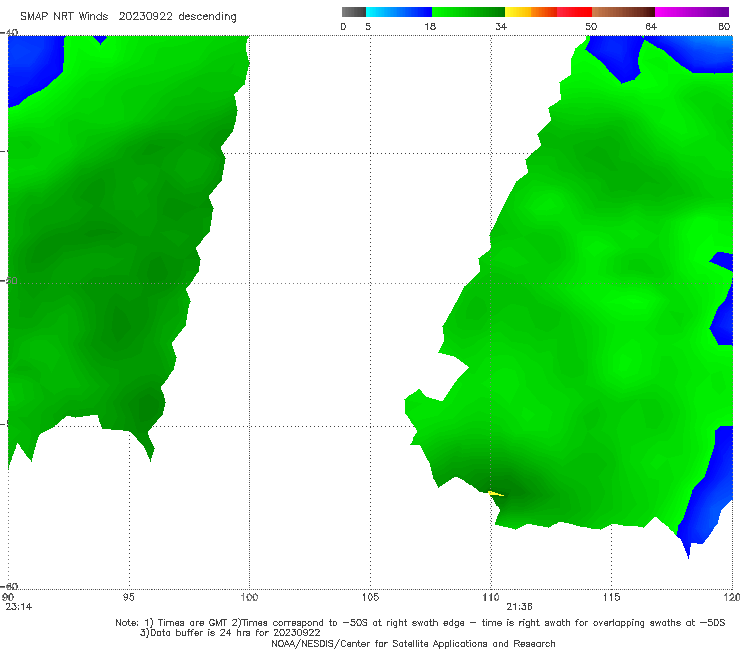Click the "NOAA/NESDIS/Center for Satellite Applications" credit
The width and height of the screenshot is (740, 650).
pos(413,643)
